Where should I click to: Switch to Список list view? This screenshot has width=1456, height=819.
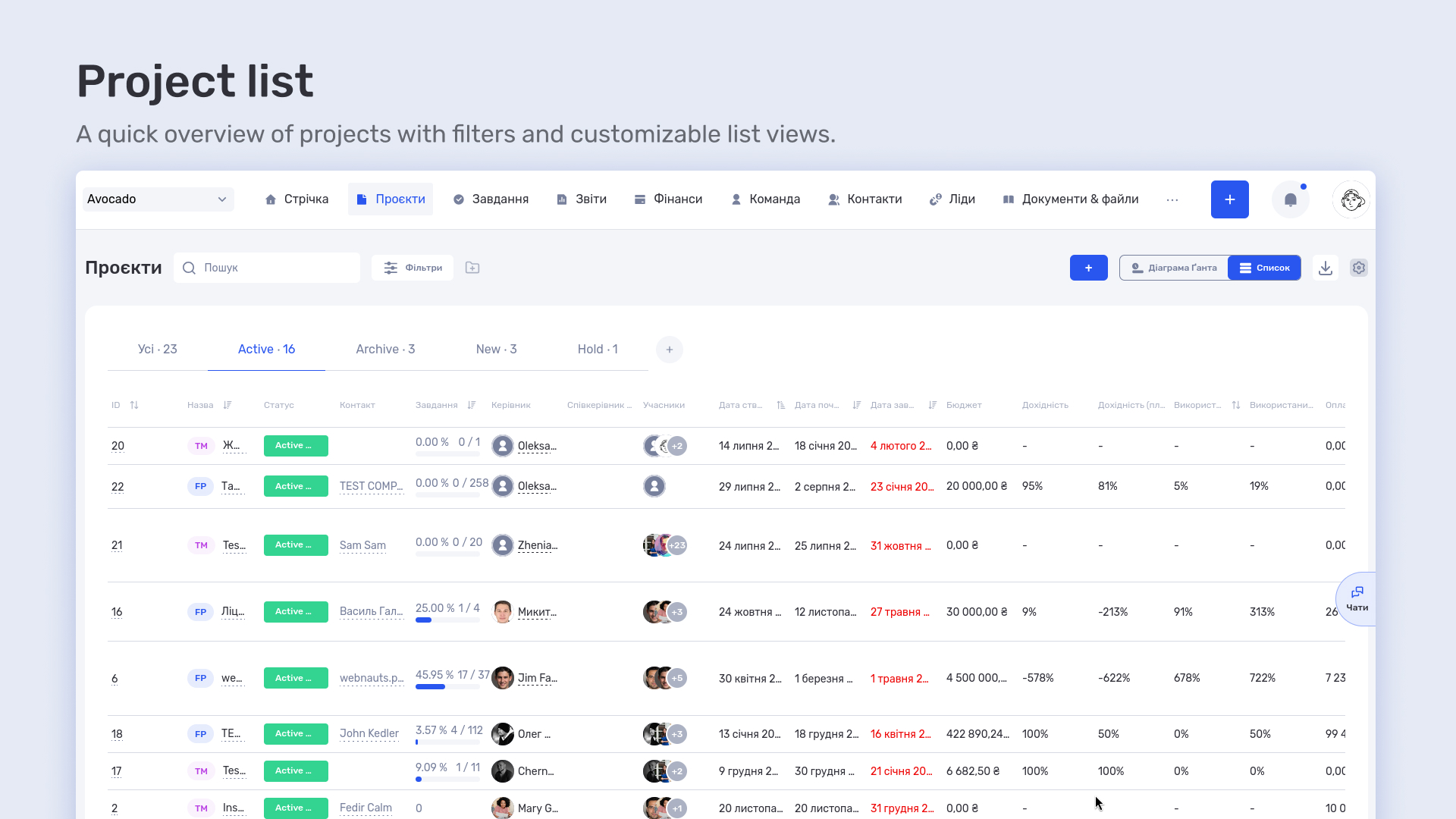pyautogui.click(x=1264, y=268)
